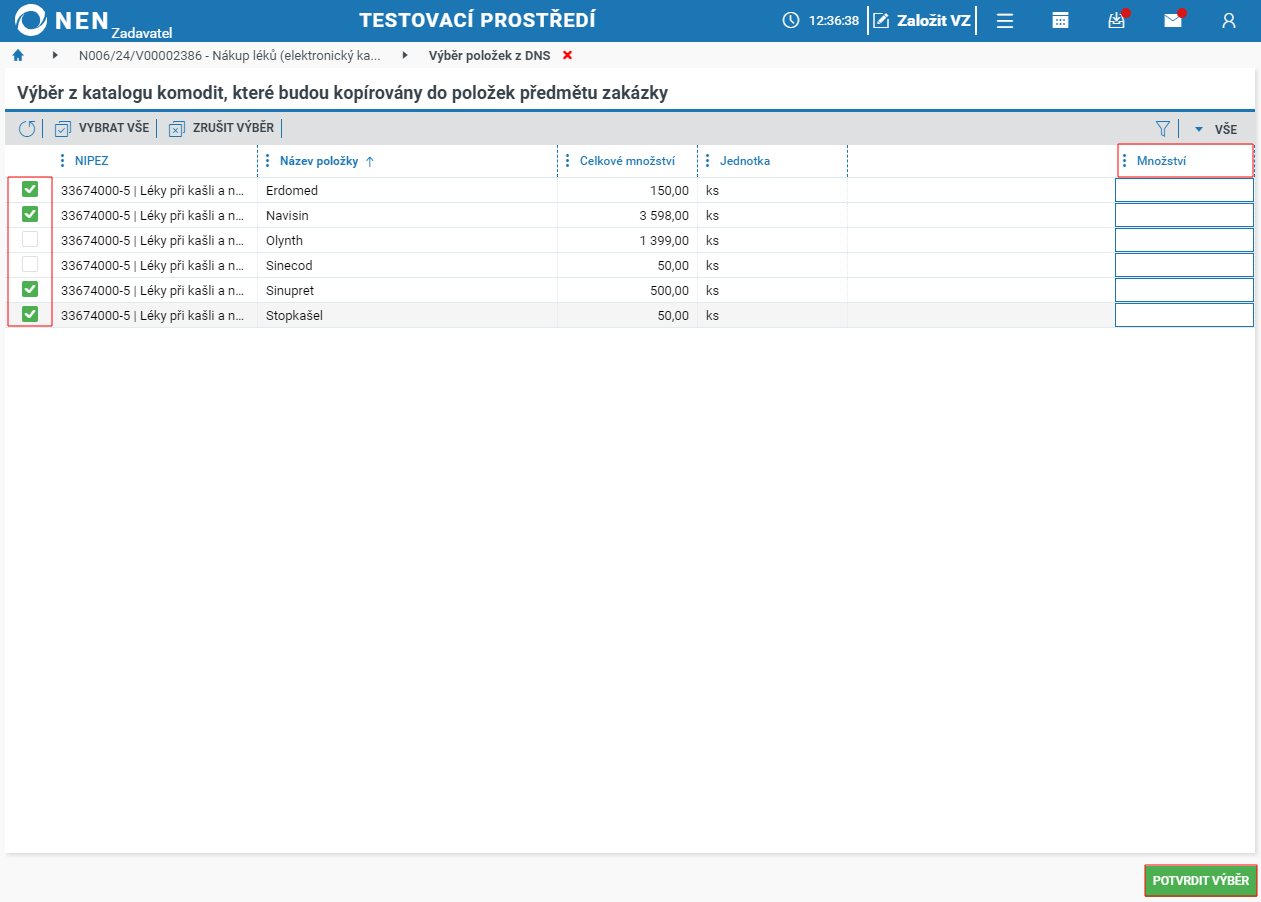Screen dimensions: 1261x902
Task: Select the Olynth item name cell
Action: (407, 240)
